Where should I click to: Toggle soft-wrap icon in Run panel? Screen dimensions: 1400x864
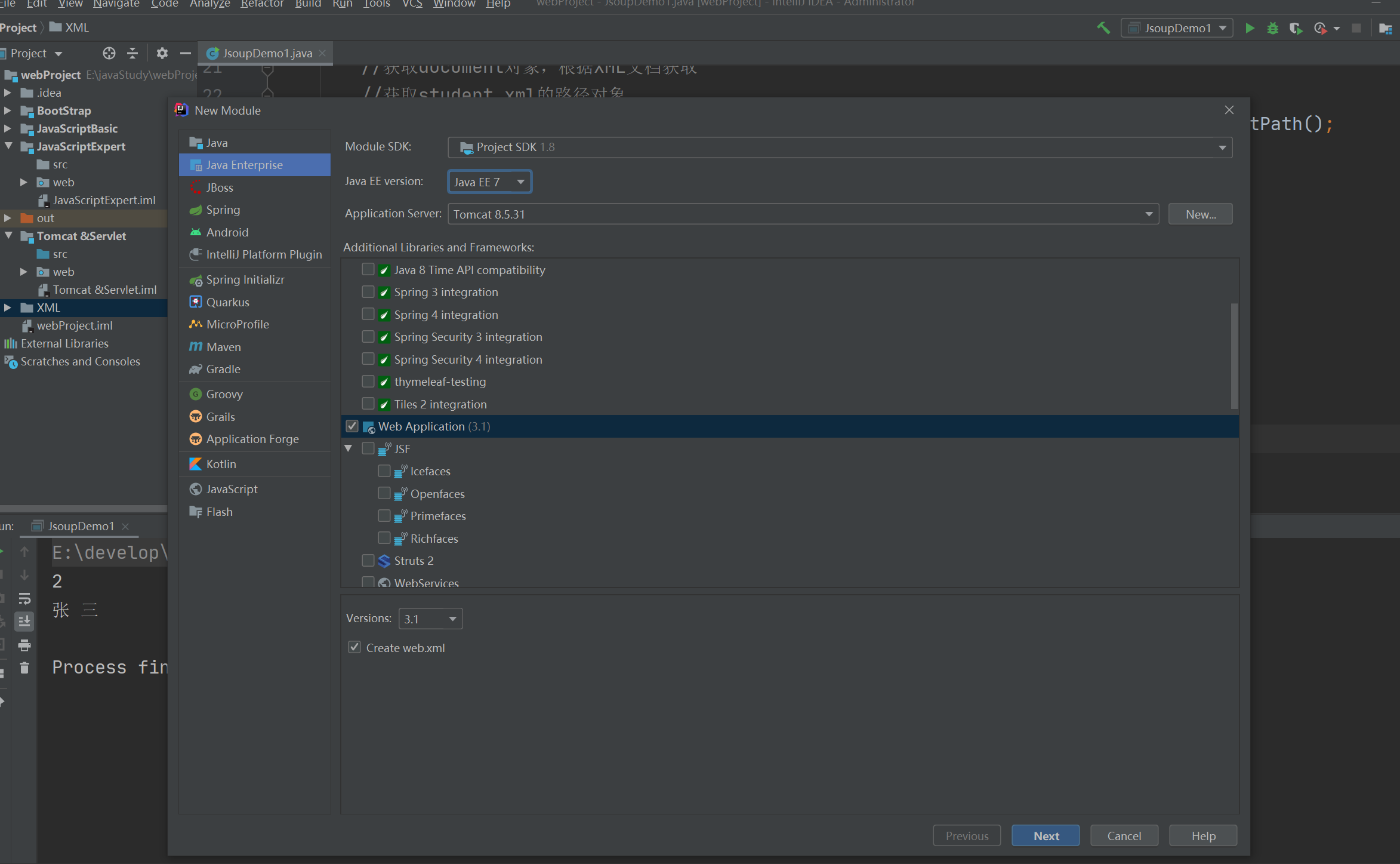(x=24, y=598)
